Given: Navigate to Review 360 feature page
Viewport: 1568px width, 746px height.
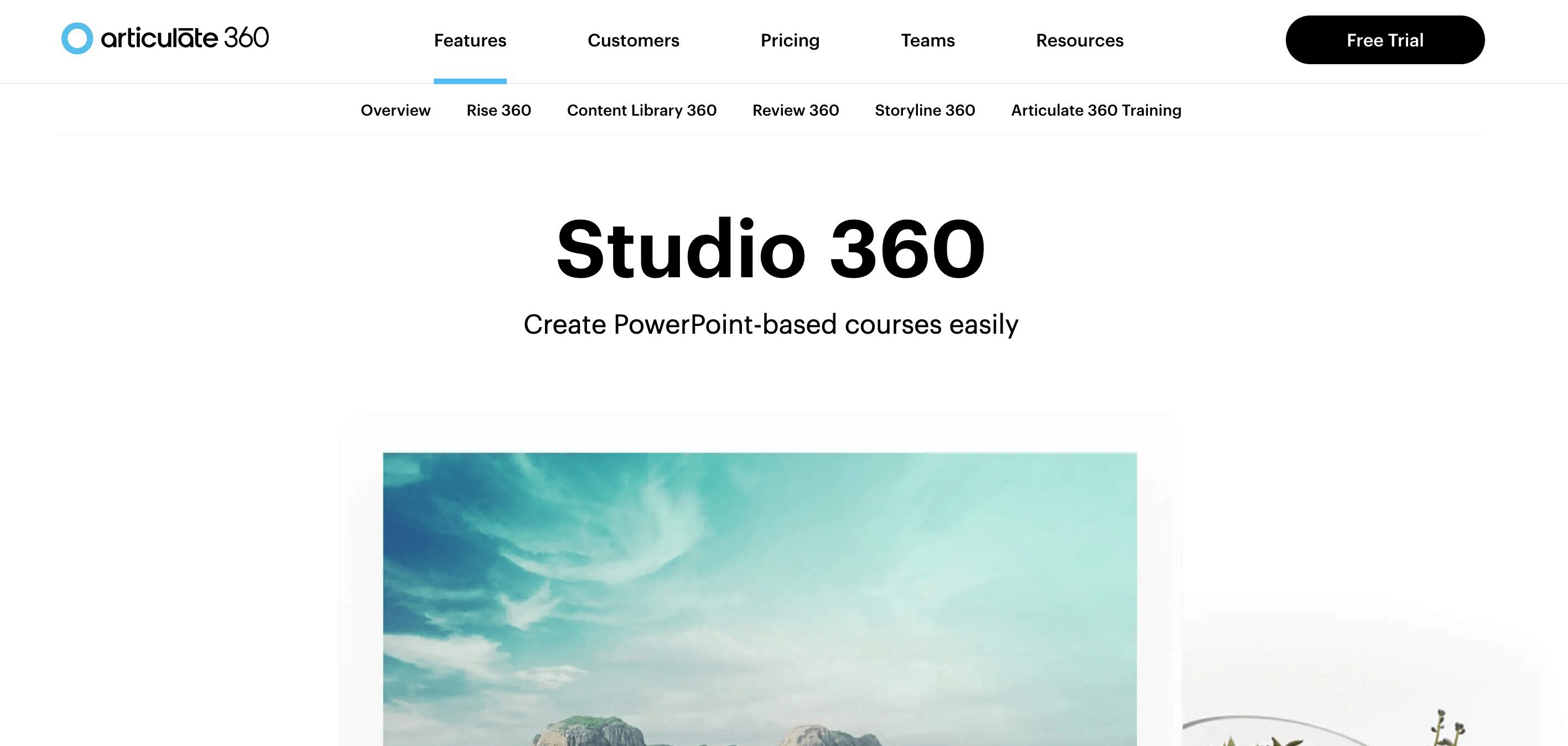Looking at the screenshot, I should [795, 110].
